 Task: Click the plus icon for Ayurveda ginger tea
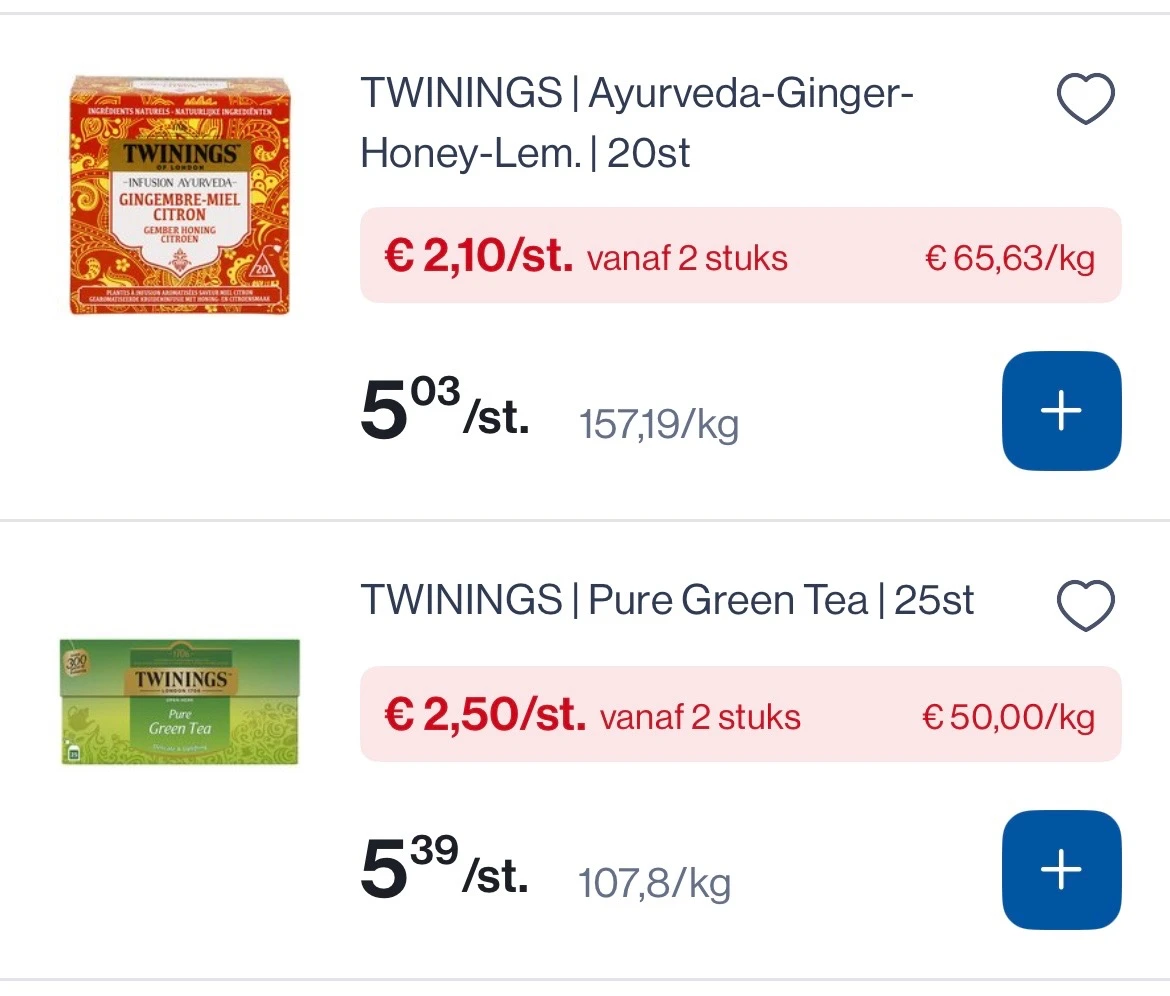(1062, 410)
